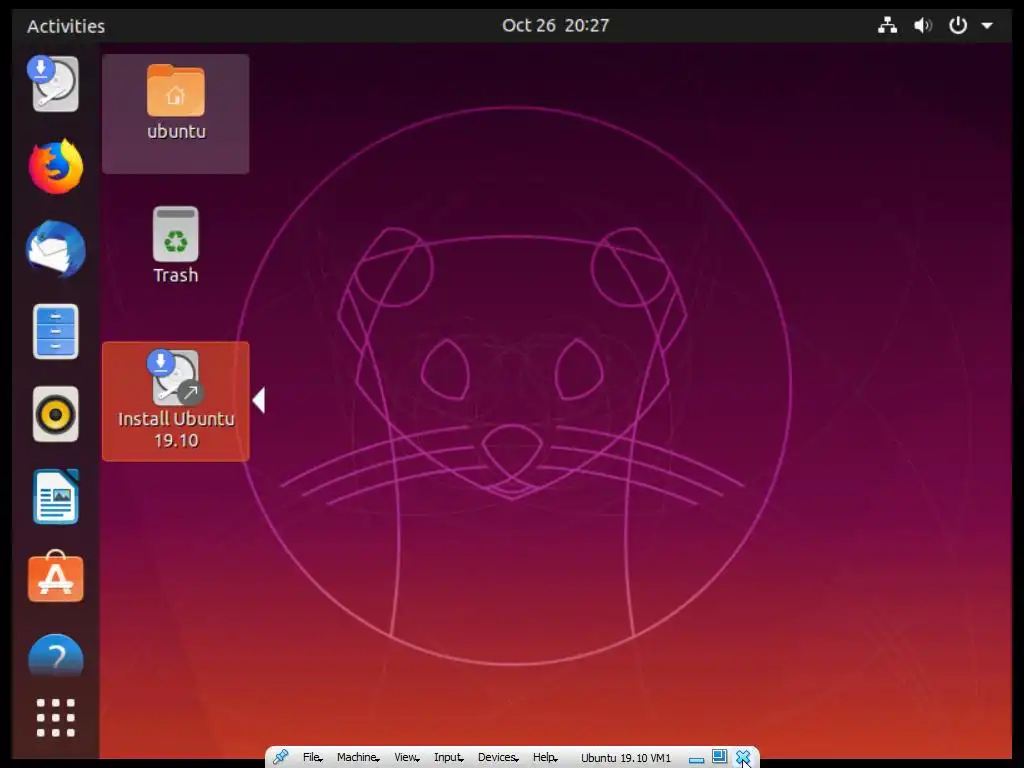Screen dimensions: 1024x768
Task: Open the Input menu in VirtualBox toolbar
Action: 448,757
